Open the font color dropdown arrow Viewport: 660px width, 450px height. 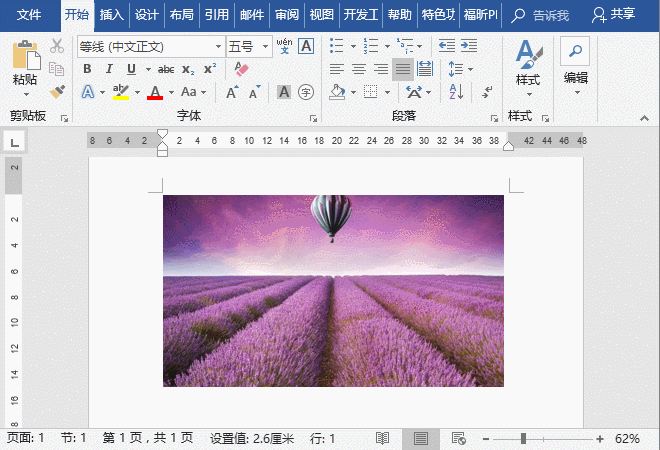[x=171, y=92]
